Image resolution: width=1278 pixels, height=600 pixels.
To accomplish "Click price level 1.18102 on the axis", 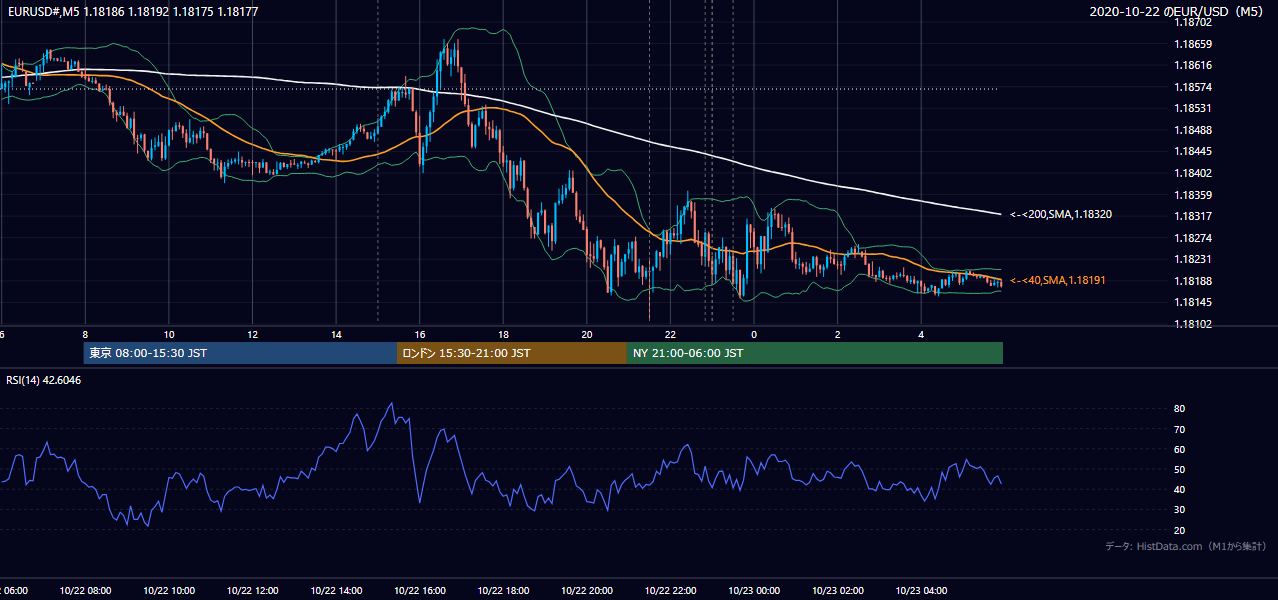I will (x=1193, y=324).
